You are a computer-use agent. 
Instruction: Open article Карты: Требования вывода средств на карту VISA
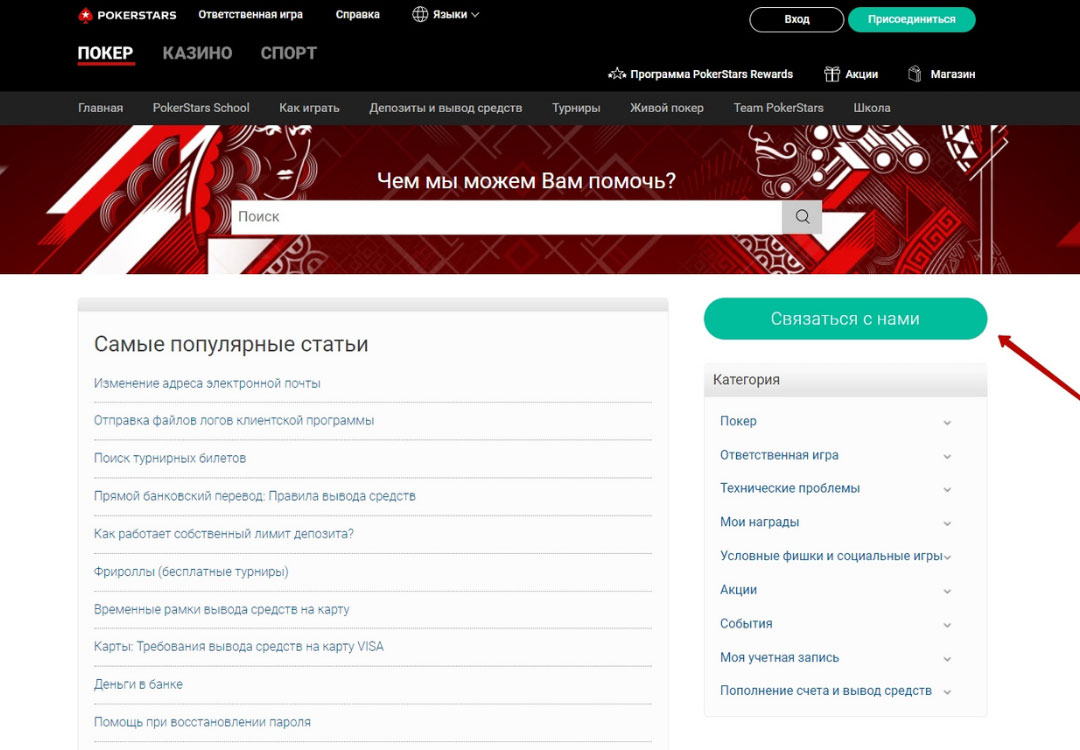pyautogui.click(x=239, y=647)
